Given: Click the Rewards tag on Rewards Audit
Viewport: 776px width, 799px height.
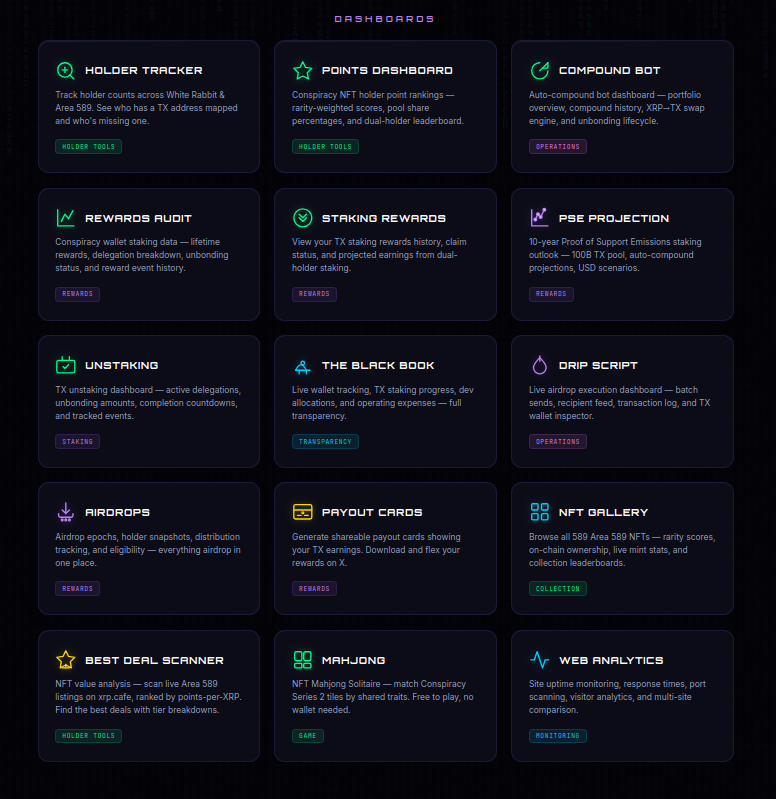Looking at the screenshot, I should 77,294.
